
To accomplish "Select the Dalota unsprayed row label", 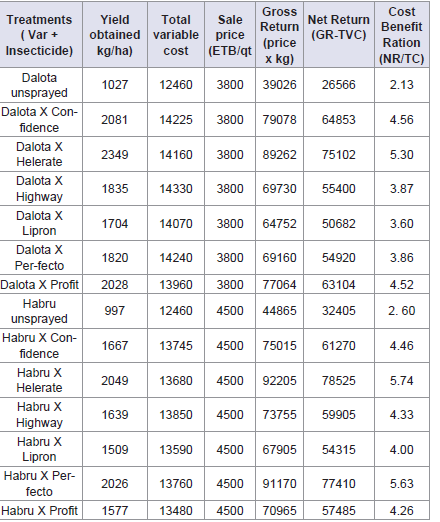I will pyautogui.click(x=39, y=85).
